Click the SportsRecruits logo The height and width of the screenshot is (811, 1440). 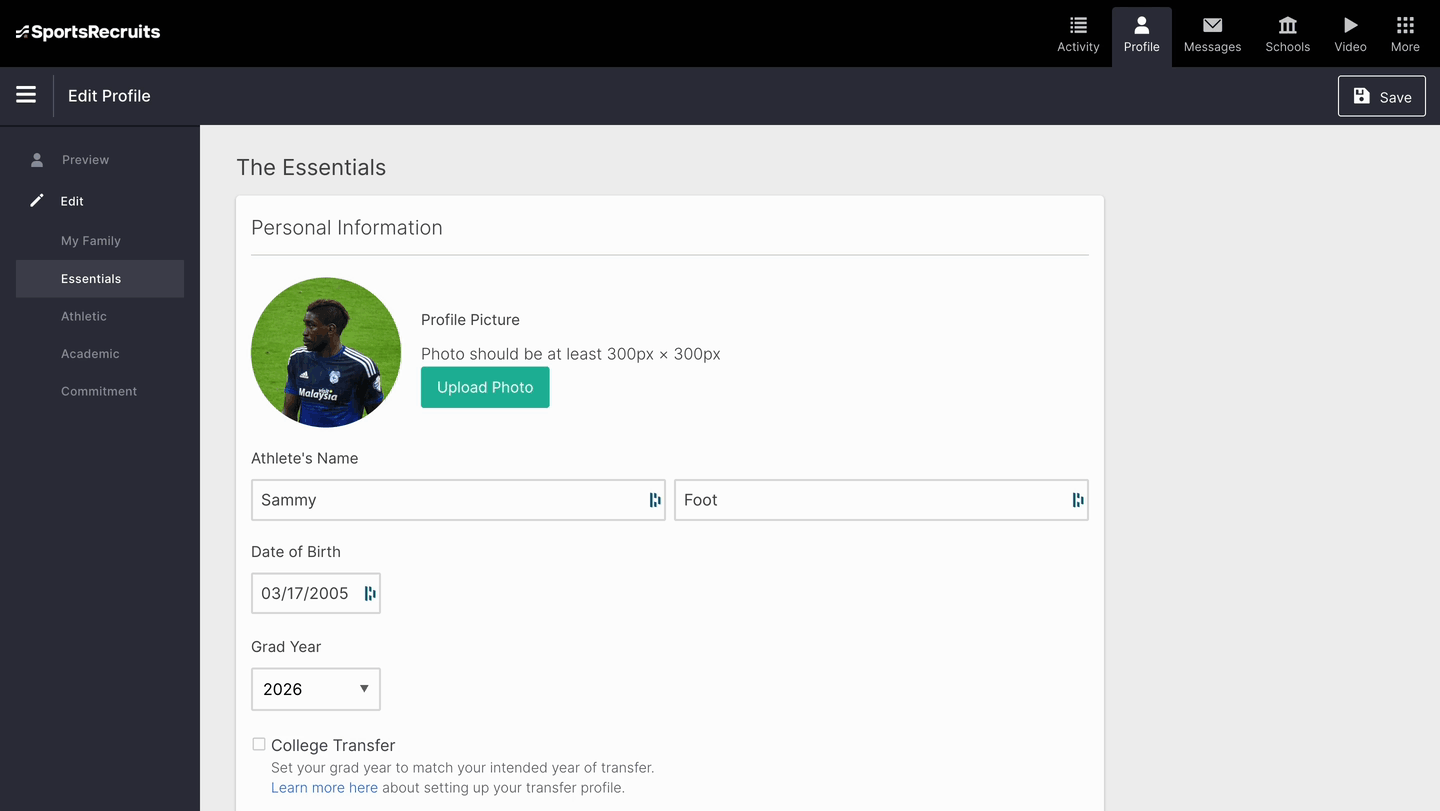point(88,32)
